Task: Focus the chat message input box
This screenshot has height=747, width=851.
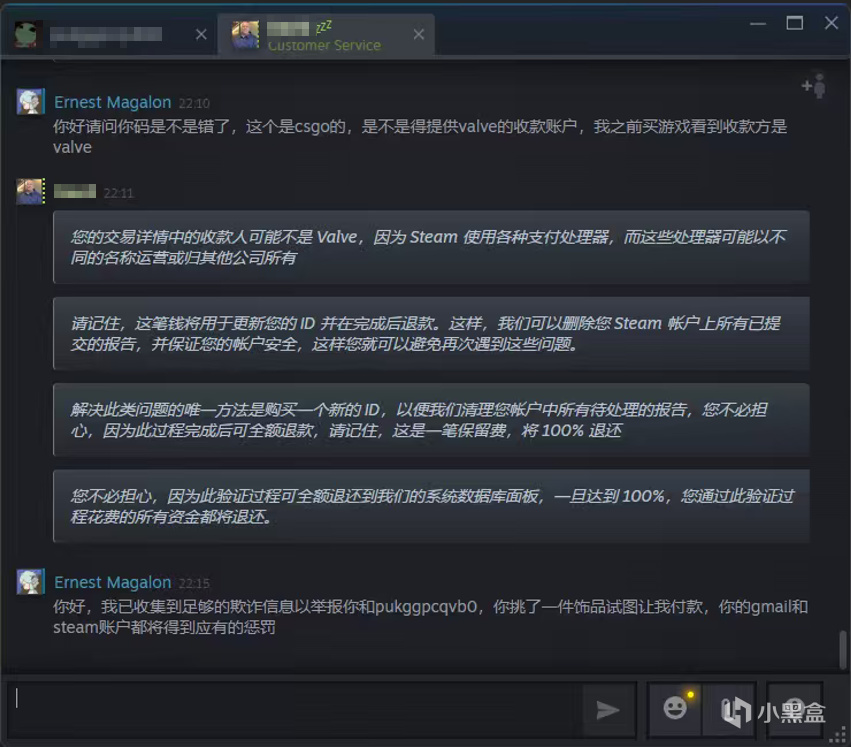Action: [x=293, y=710]
